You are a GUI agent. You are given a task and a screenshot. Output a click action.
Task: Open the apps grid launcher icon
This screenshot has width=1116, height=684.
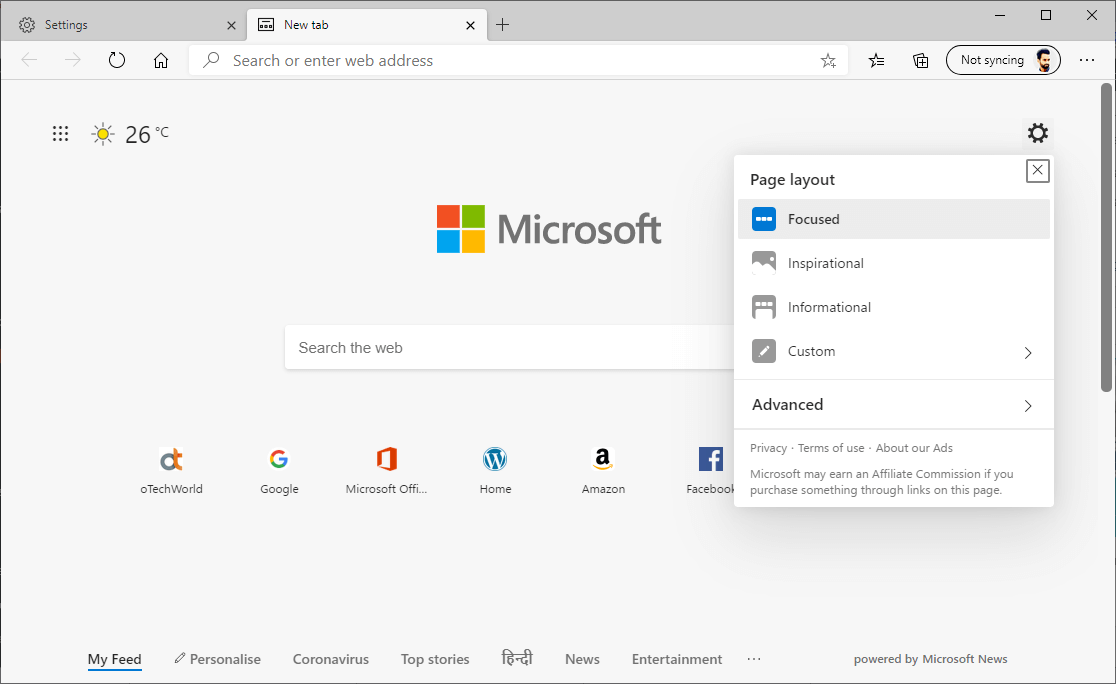click(60, 134)
